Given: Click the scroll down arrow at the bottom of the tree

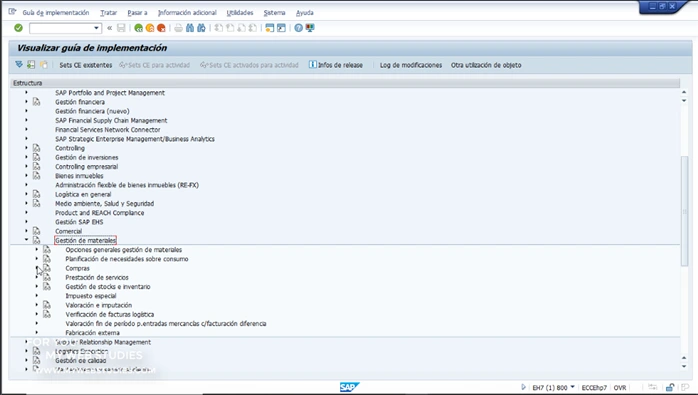Looking at the screenshot, I should click(x=684, y=366).
